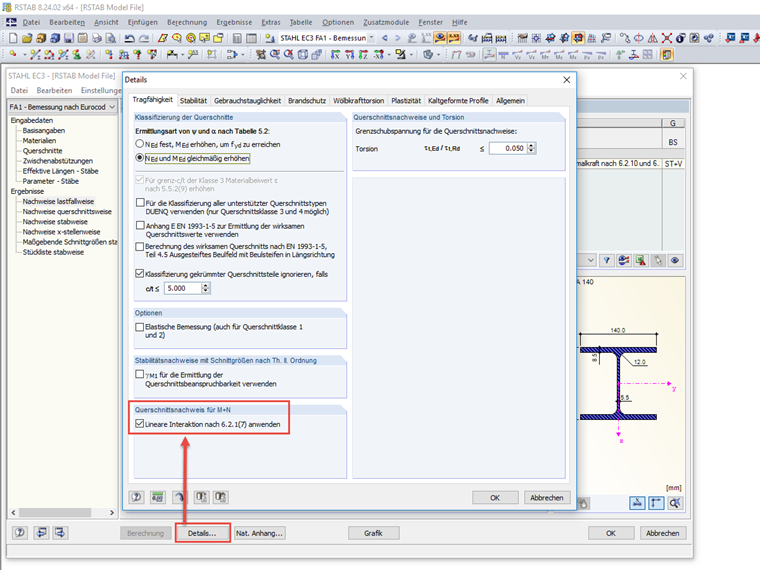Click the save settings as default icon in Details
The image size is (760, 570).
[x=221, y=497]
